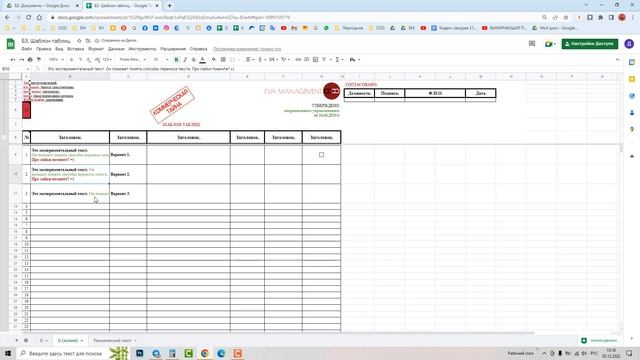Get add-ons with side panel plus
The image size is (640, 360).
(x=632, y=156)
